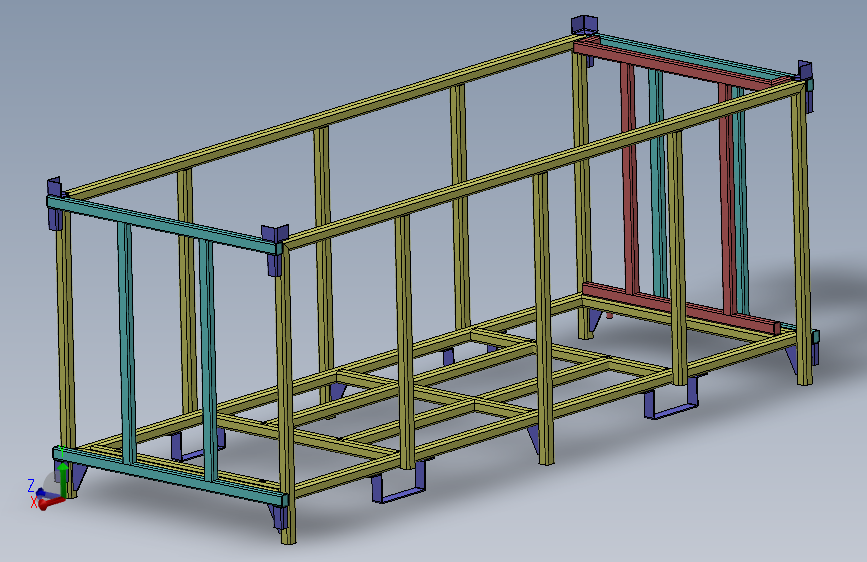
Task: Select the teal top crossbar on the near end
Action: click(164, 223)
